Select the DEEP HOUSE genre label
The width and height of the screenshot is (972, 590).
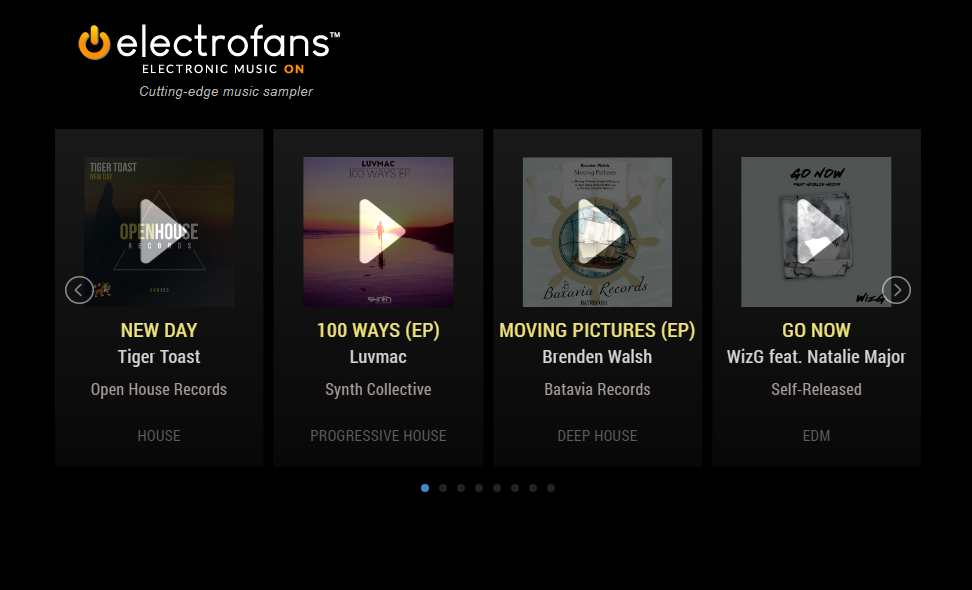pos(597,436)
